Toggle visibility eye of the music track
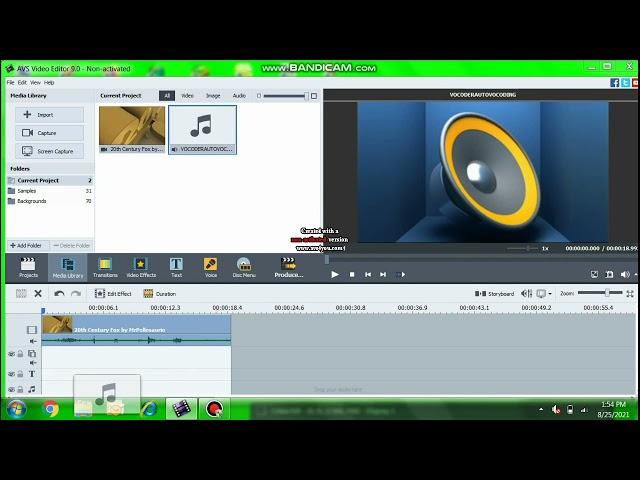This screenshot has width=640, height=480. 11,389
